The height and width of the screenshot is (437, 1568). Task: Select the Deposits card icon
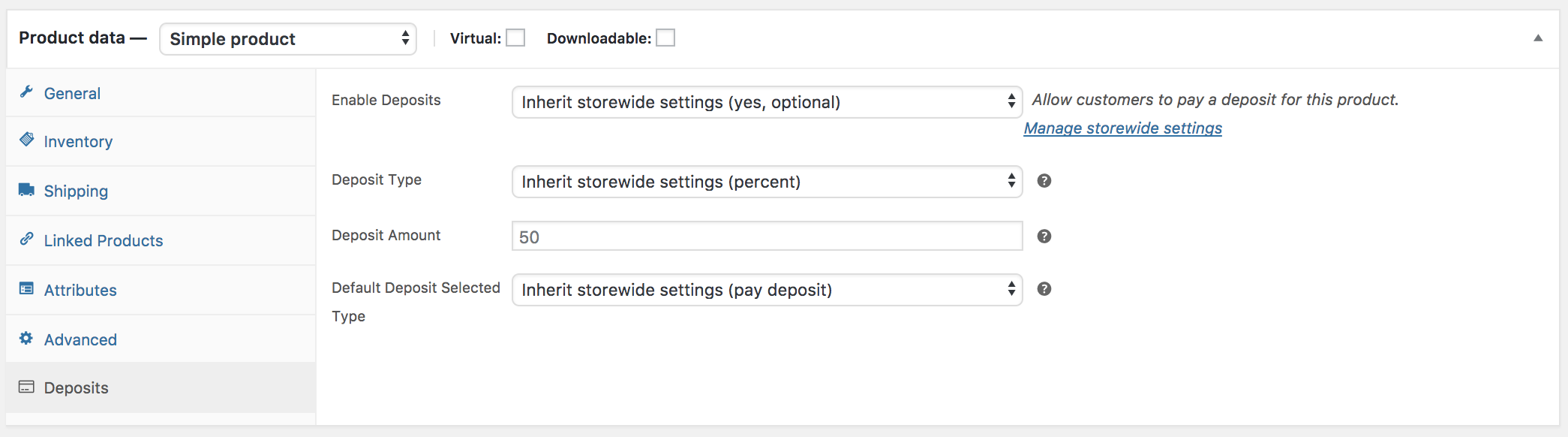point(27,387)
